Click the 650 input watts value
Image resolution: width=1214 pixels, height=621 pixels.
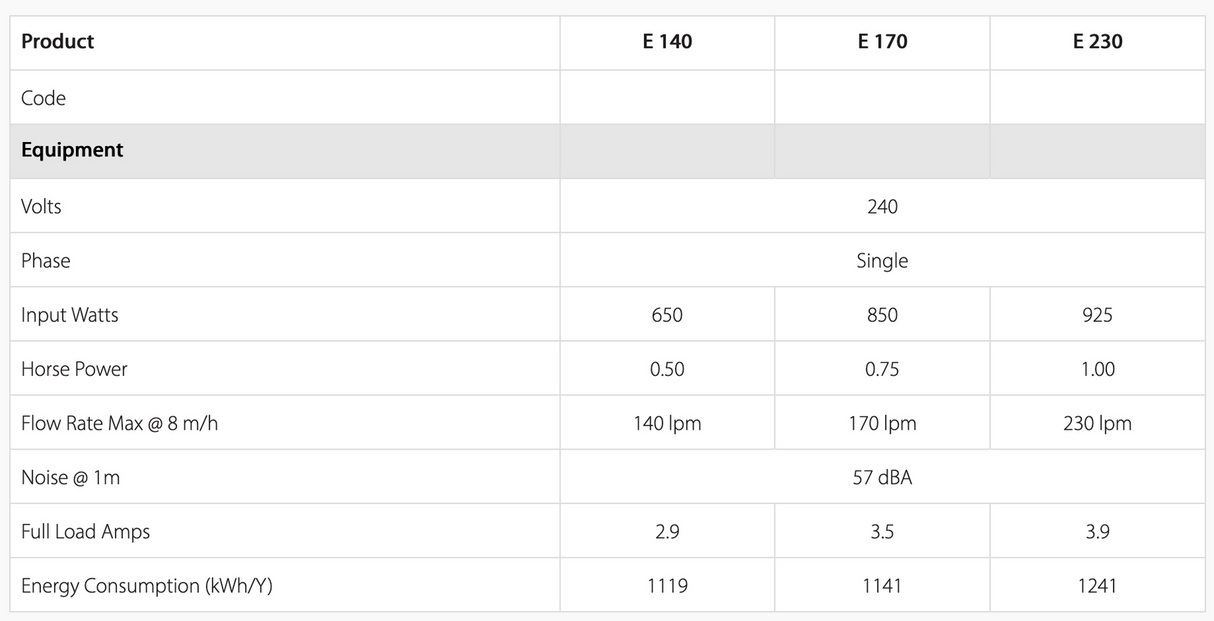tap(667, 315)
